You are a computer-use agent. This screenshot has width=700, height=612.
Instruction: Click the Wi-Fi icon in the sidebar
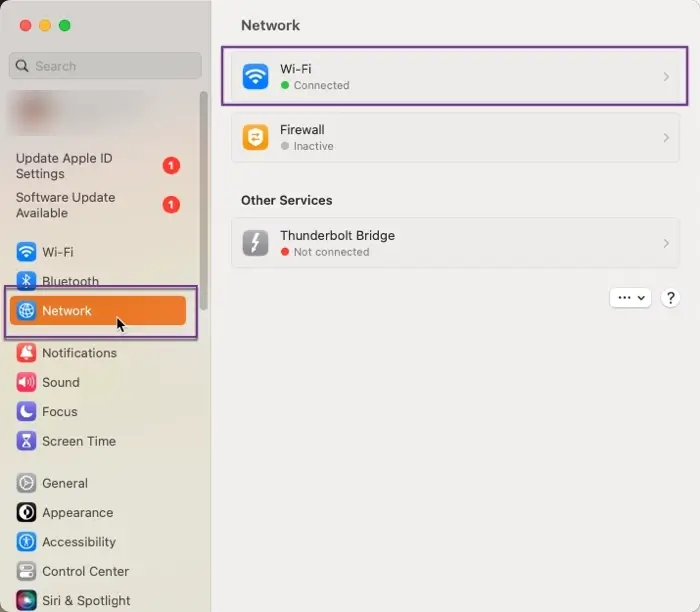coord(26,252)
